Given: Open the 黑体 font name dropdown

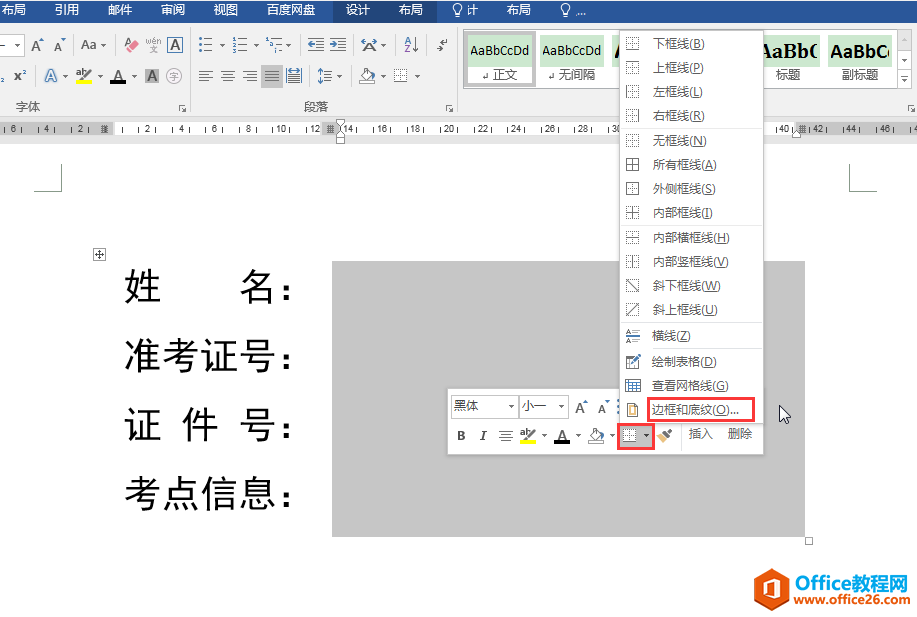Looking at the screenshot, I should (x=511, y=407).
